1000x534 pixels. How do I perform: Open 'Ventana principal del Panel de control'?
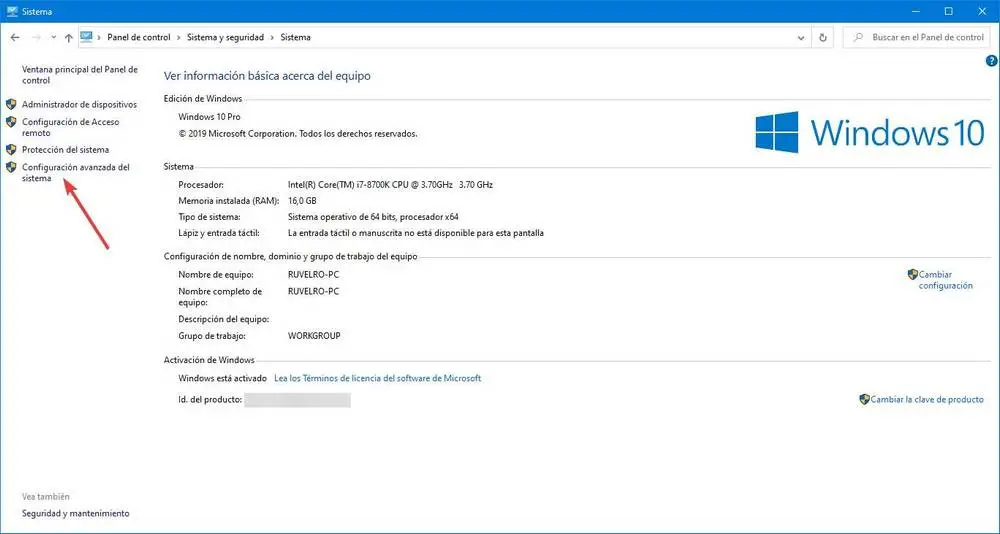pos(80,75)
